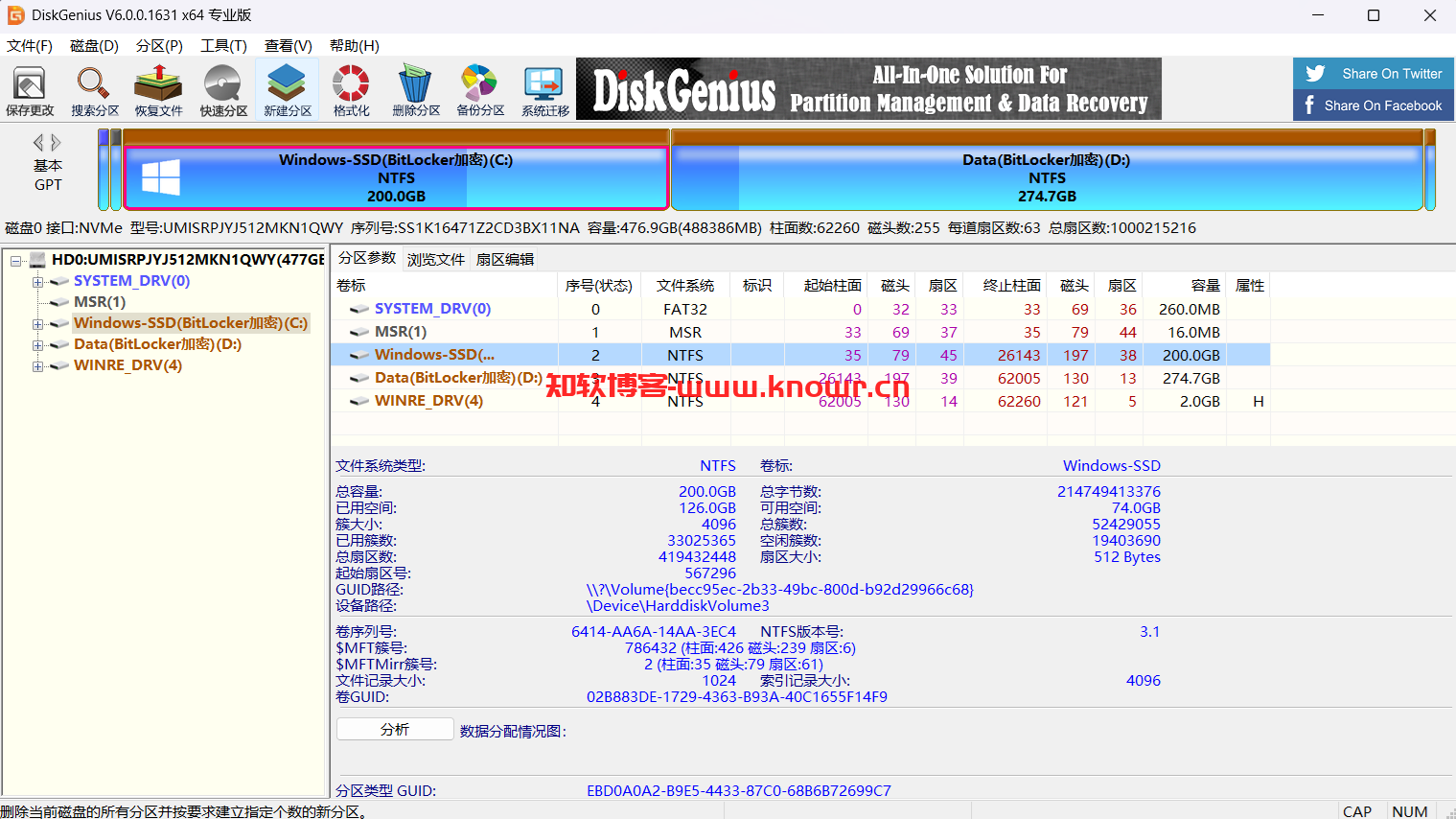
Task: Click the Volume Label (卷标) column header
Action: click(x=445, y=286)
